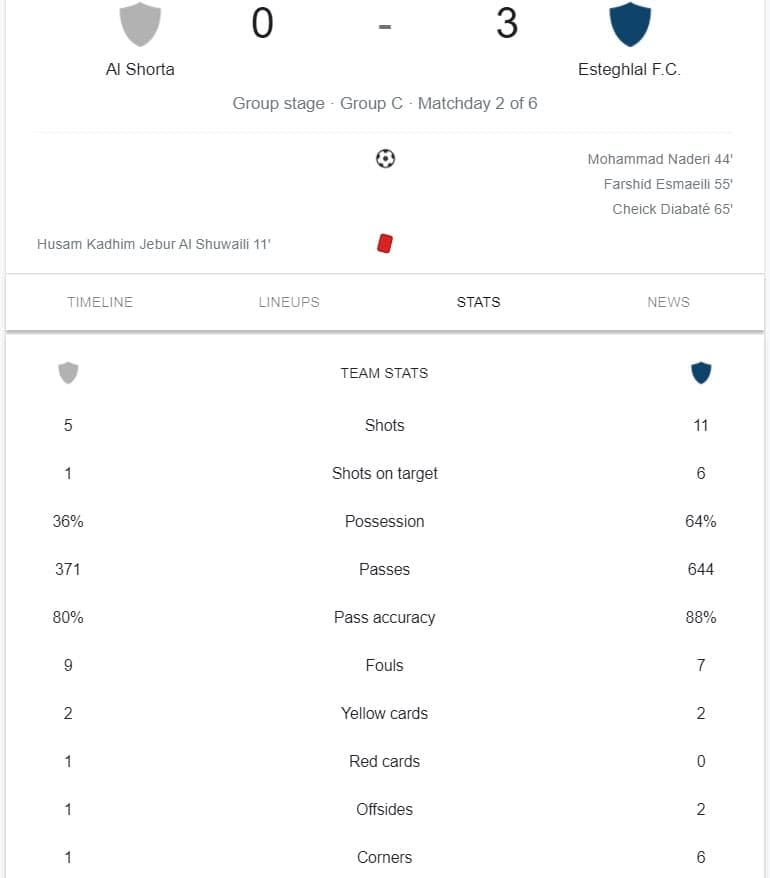
Task: Click the Possession stat row label
Action: tap(385, 521)
